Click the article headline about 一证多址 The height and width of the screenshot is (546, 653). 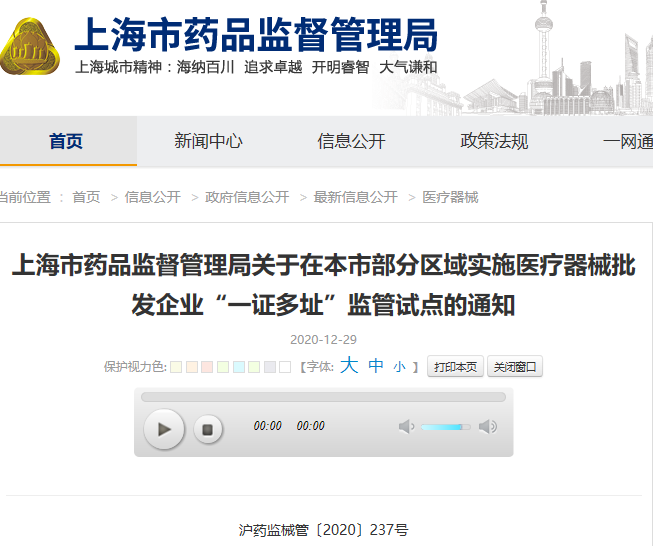tap(324, 285)
